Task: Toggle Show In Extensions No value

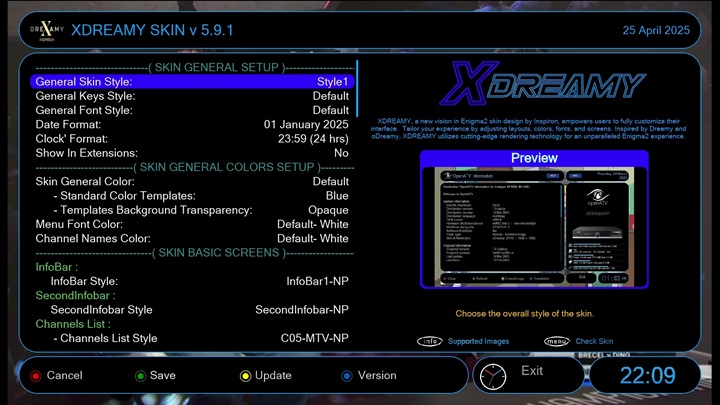Action: click(341, 153)
